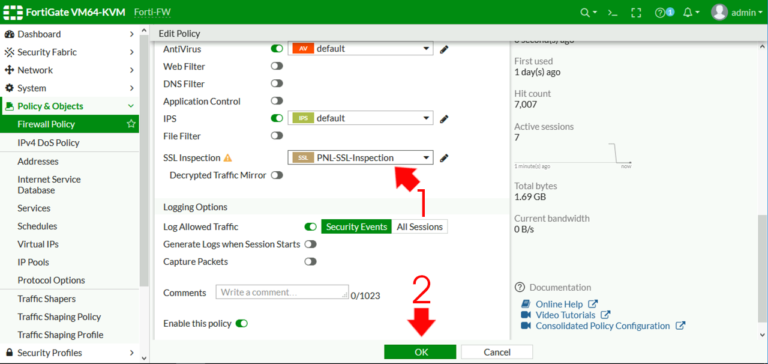Enable Generate Logs when Session Starts

[311, 244]
